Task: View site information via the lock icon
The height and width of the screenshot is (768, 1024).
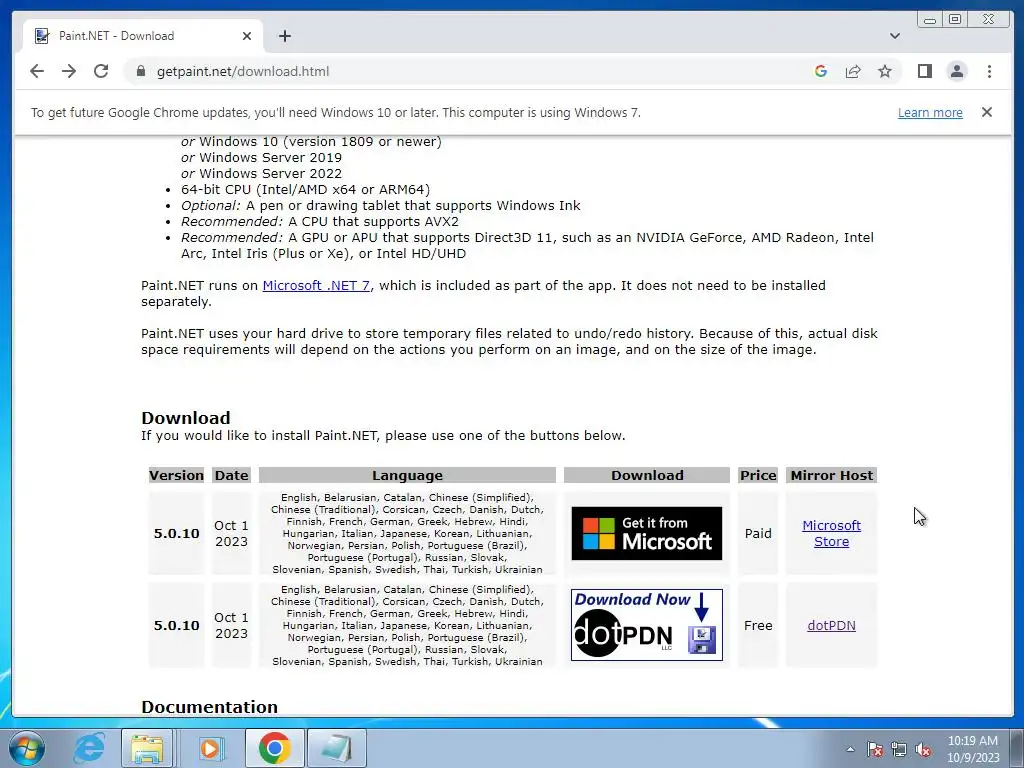Action: [140, 71]
